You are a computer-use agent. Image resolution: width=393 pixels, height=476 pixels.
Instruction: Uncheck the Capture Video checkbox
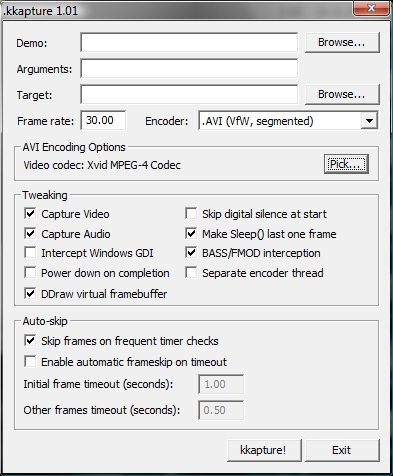(30, 214)
